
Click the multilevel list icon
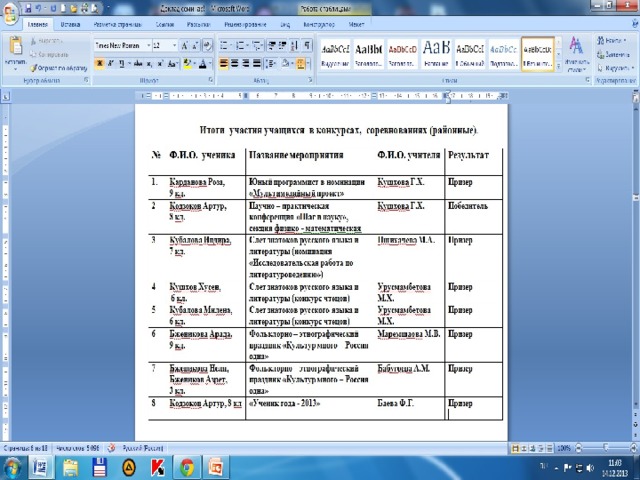257,45
